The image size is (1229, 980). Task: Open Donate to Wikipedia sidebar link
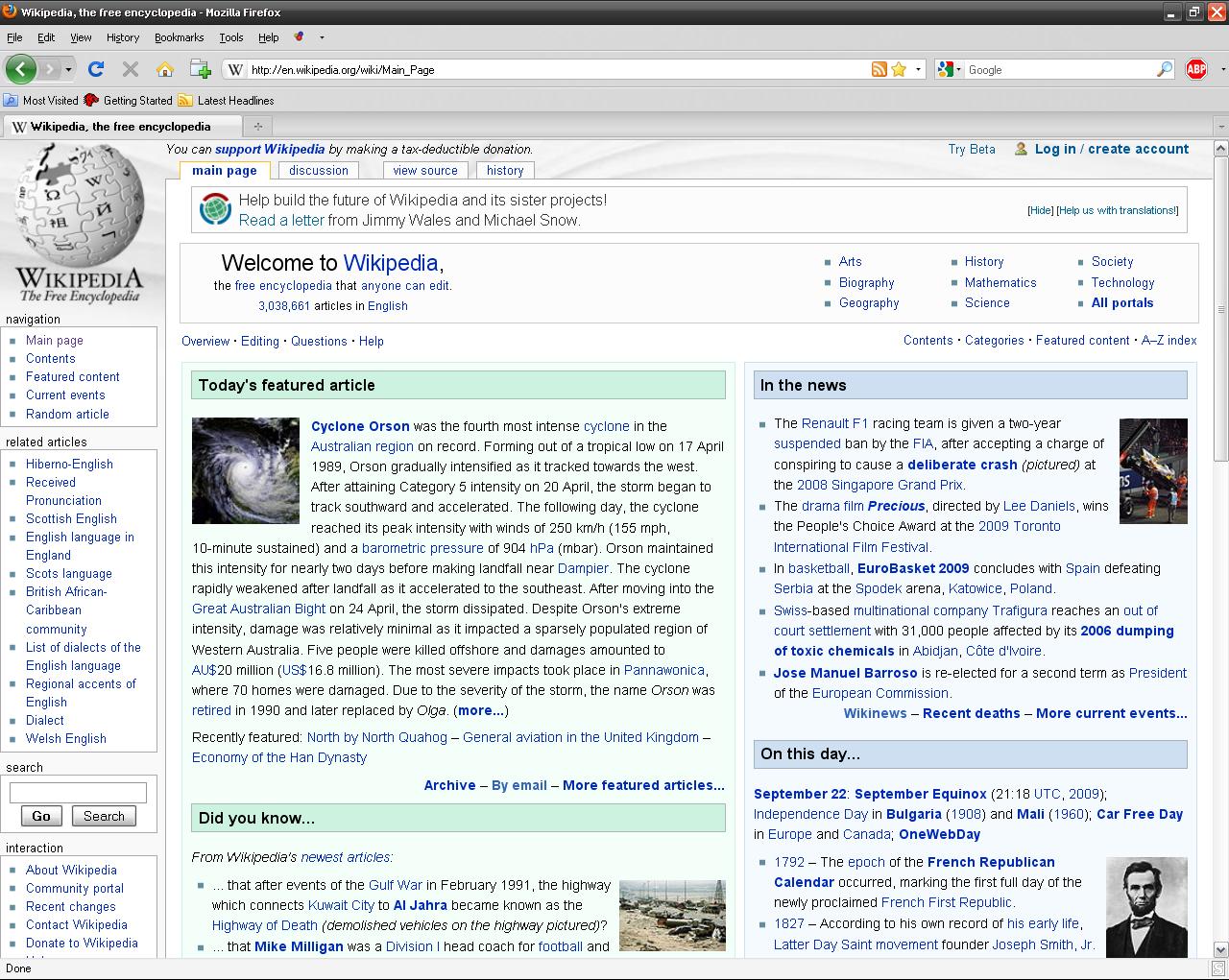pos(82,943)
